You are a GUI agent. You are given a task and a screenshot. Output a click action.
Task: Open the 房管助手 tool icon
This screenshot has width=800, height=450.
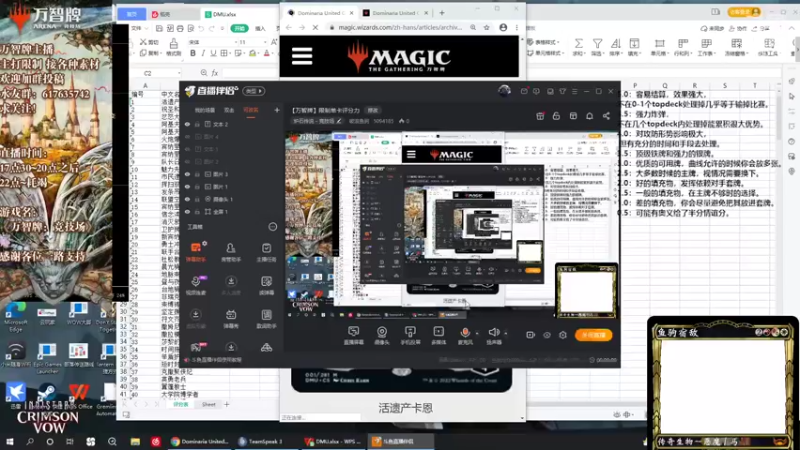pos(231,252)
